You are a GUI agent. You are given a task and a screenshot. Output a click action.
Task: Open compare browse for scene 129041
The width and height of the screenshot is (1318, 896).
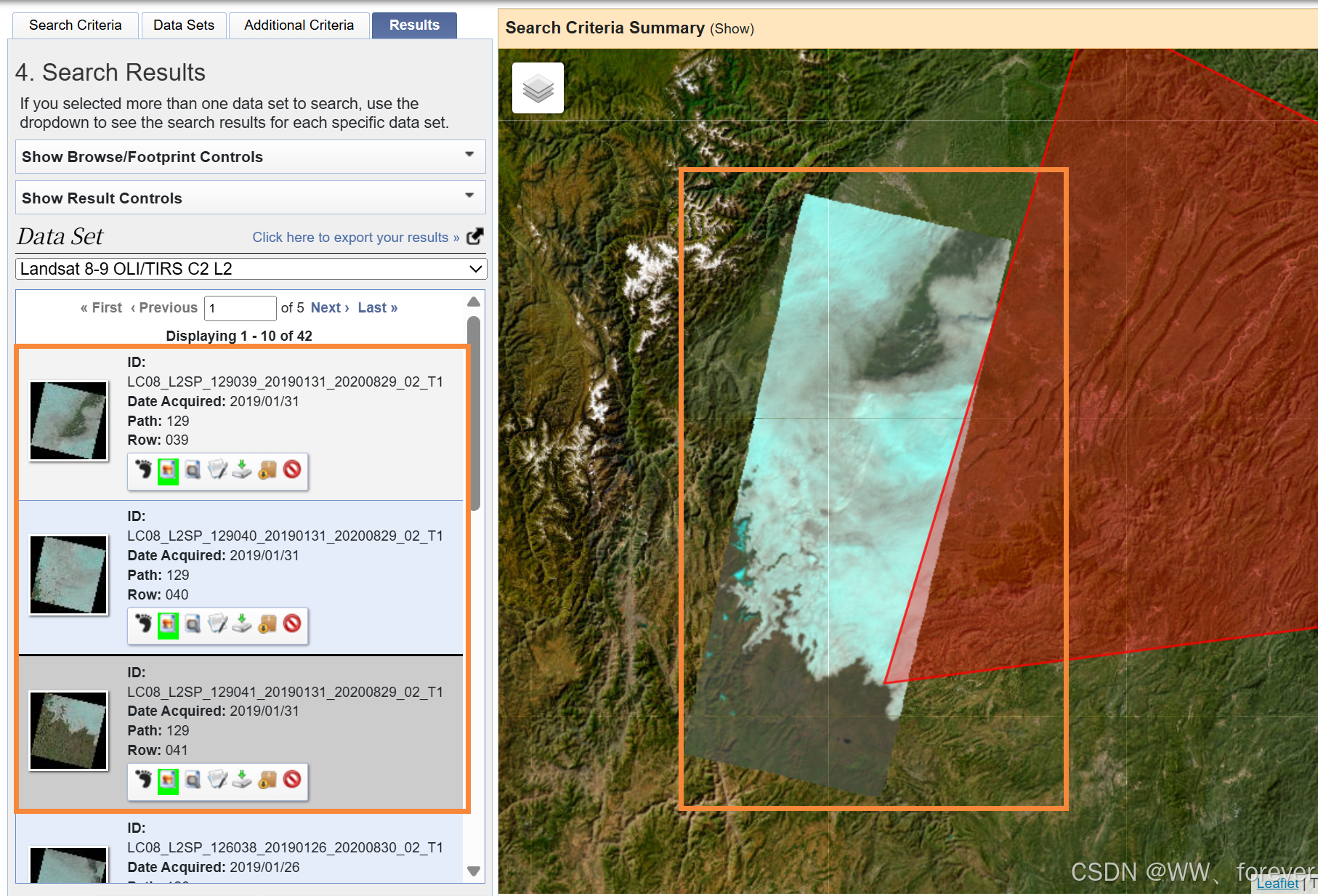(193, 780)
